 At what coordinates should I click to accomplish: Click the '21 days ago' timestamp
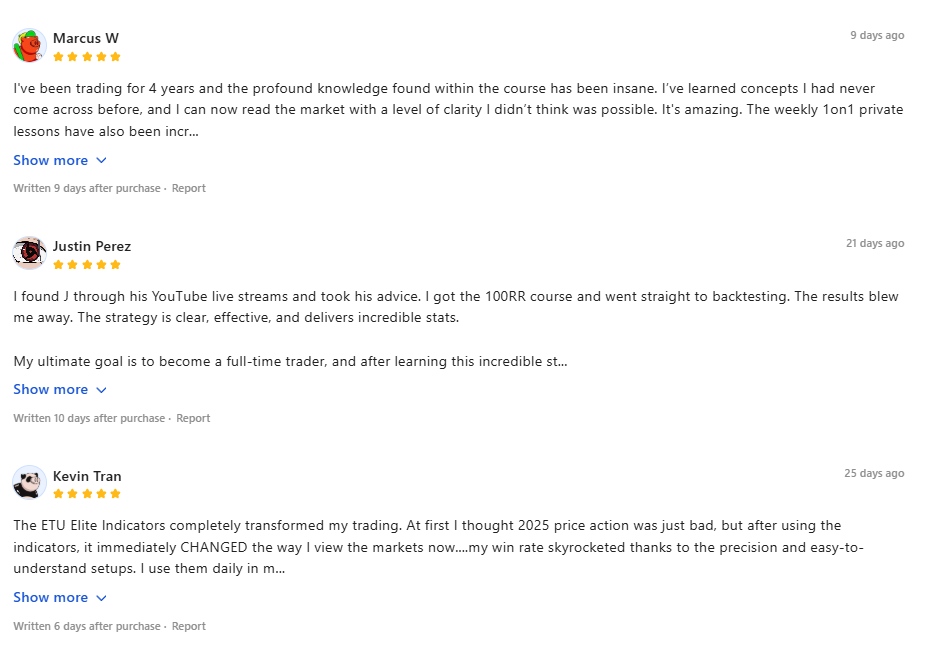point(874,243)
